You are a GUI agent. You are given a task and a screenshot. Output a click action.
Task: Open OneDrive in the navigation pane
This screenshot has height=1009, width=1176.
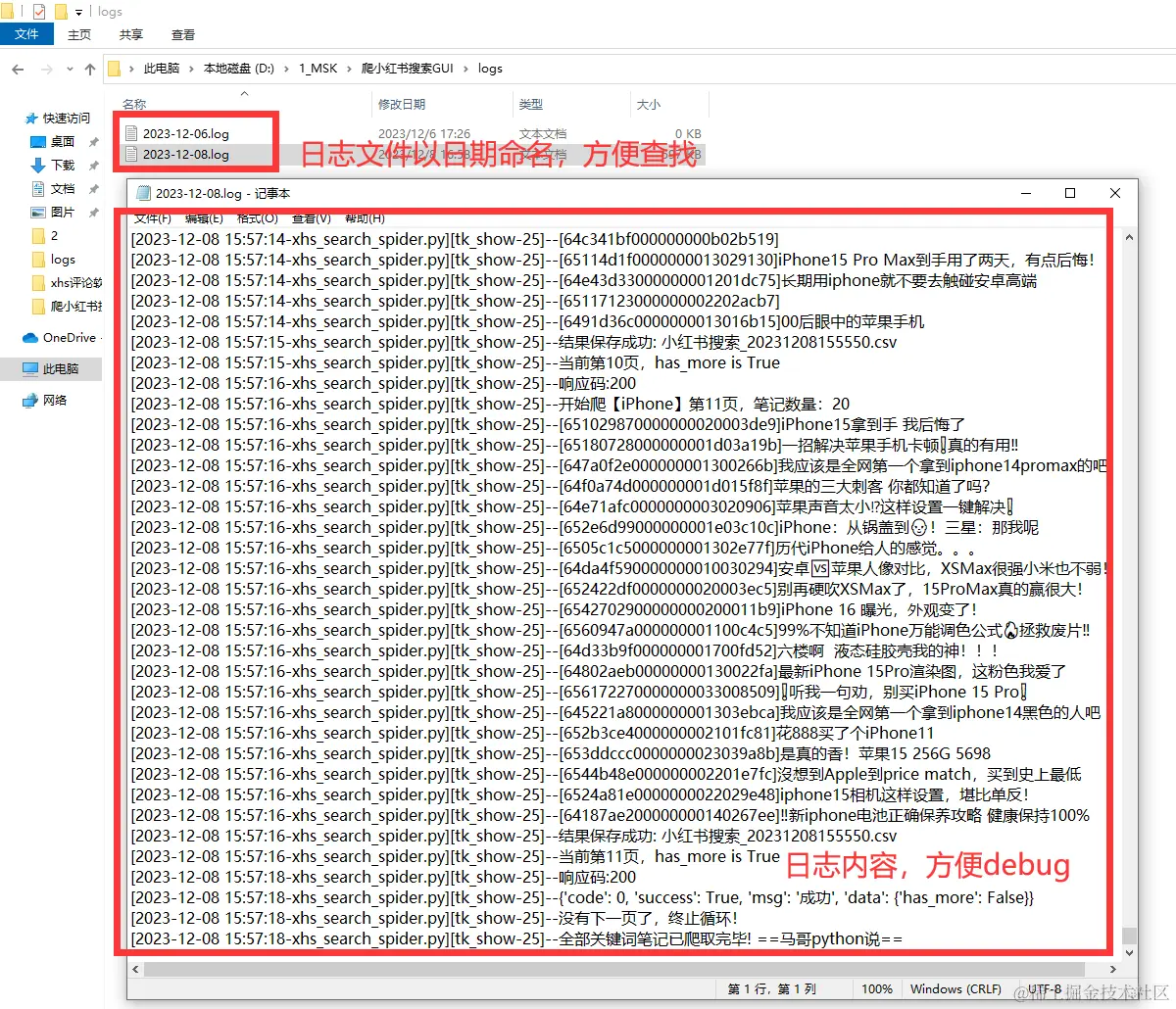coord(70,337)
